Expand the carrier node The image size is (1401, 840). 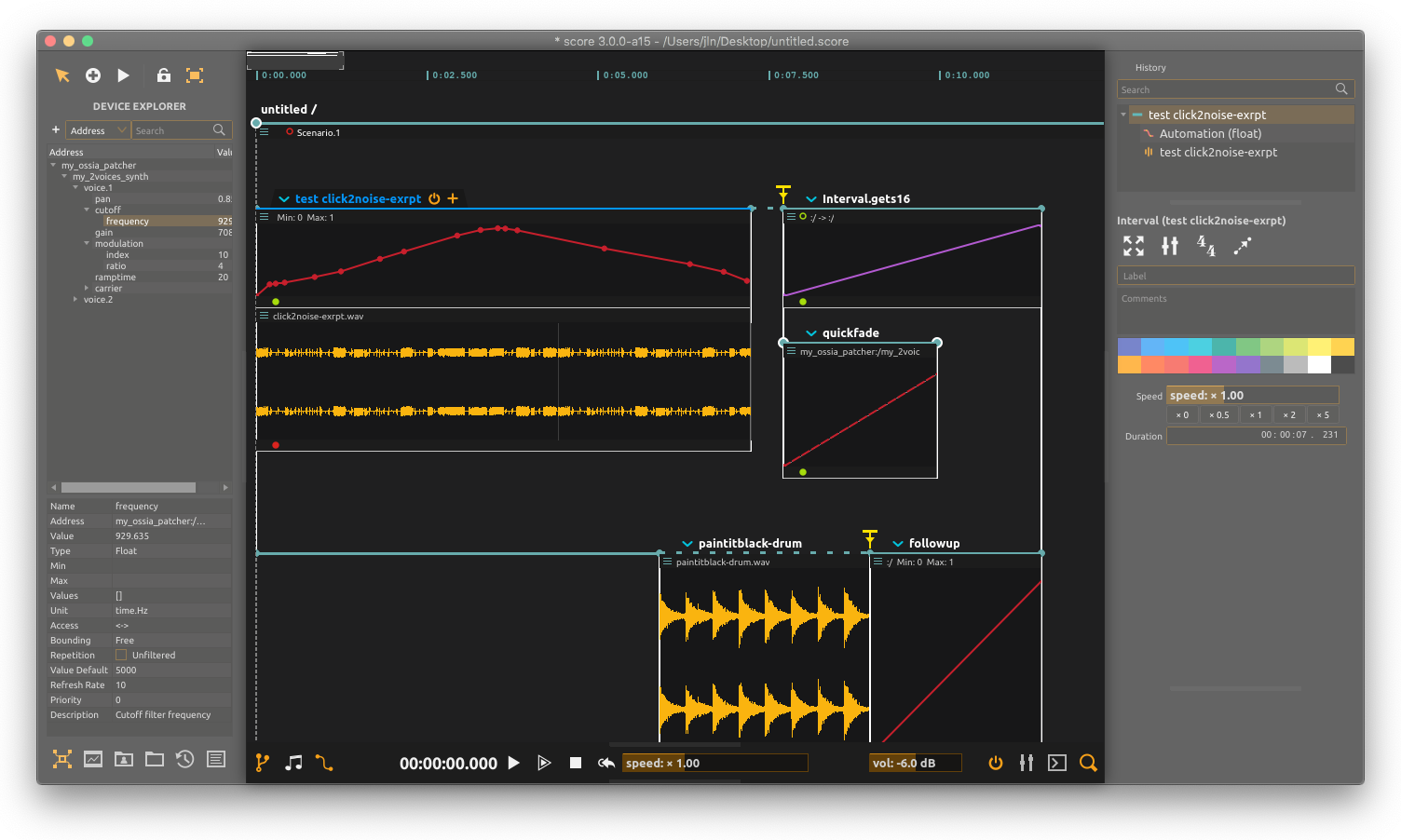tap(87, 288)
